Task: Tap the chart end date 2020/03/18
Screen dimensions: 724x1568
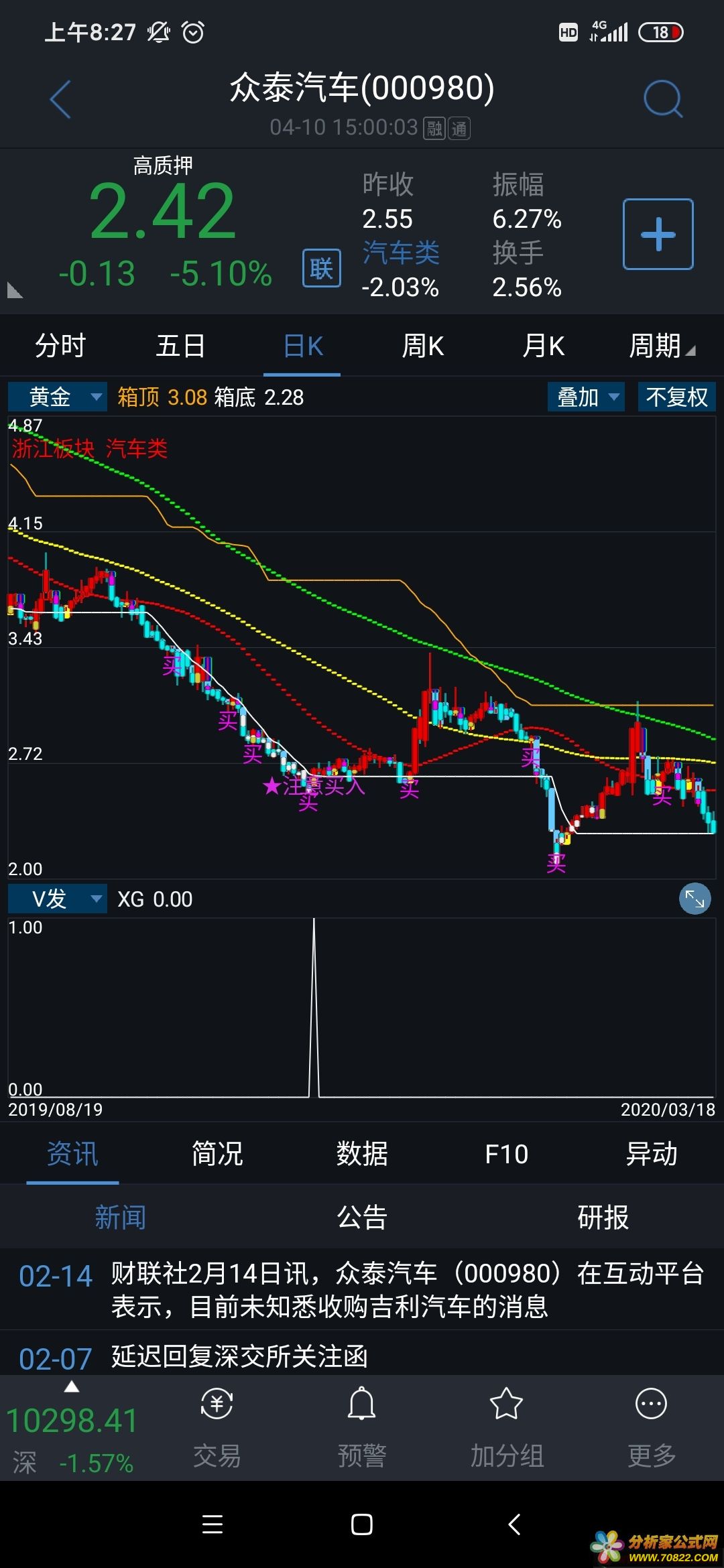Action: point(668,1110)
